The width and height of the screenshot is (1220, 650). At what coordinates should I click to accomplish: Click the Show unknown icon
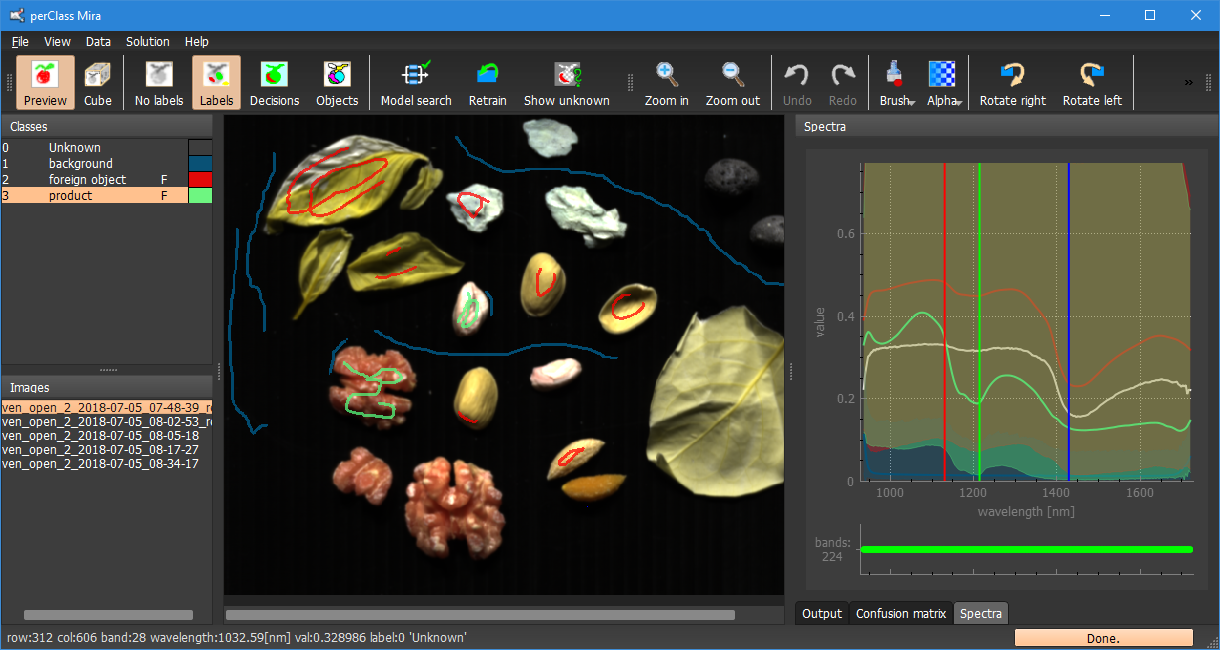pos(566,83)
